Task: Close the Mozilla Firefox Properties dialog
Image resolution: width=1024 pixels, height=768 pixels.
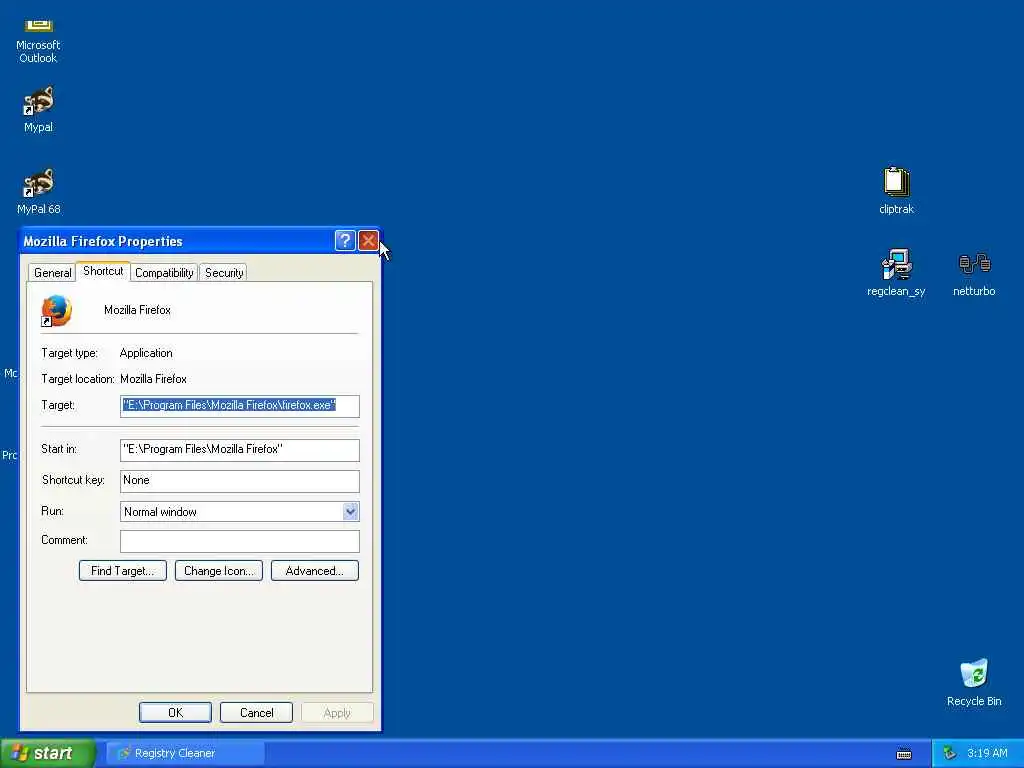Action: 368,240
